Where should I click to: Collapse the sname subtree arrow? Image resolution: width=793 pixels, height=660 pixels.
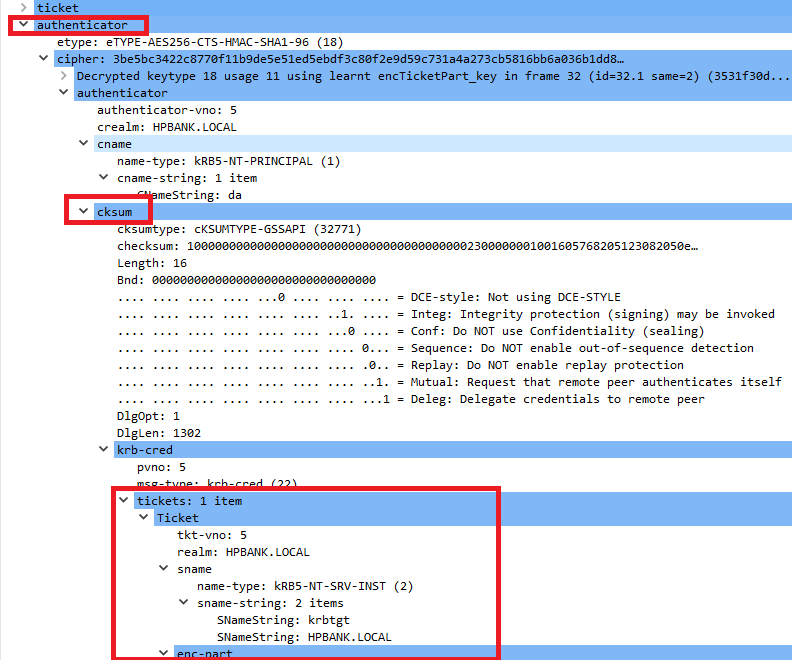pos(165,569)
